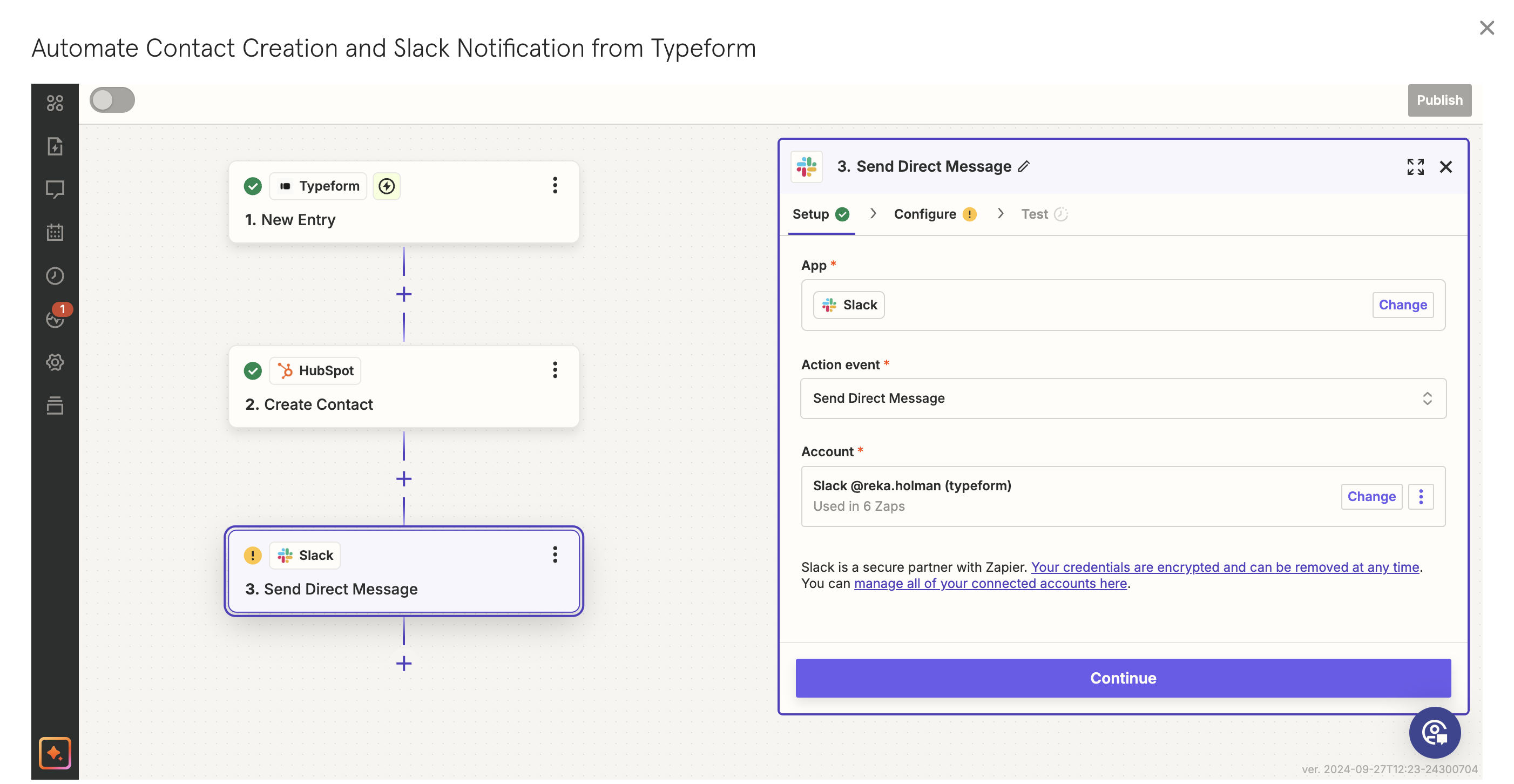Select the HubSpot Create Contact step card
1514x784 pixels.
404,386
